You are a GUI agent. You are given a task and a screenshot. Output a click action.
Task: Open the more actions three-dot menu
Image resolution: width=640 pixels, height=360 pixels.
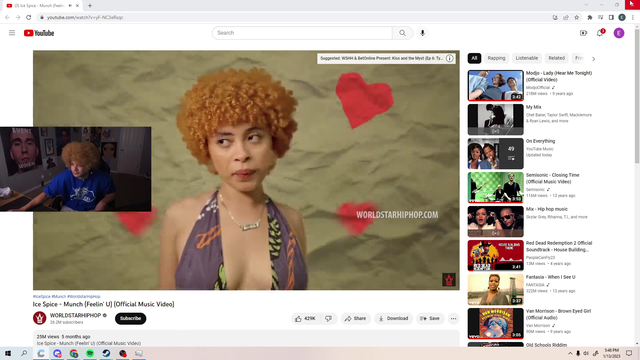coord(453,318)
